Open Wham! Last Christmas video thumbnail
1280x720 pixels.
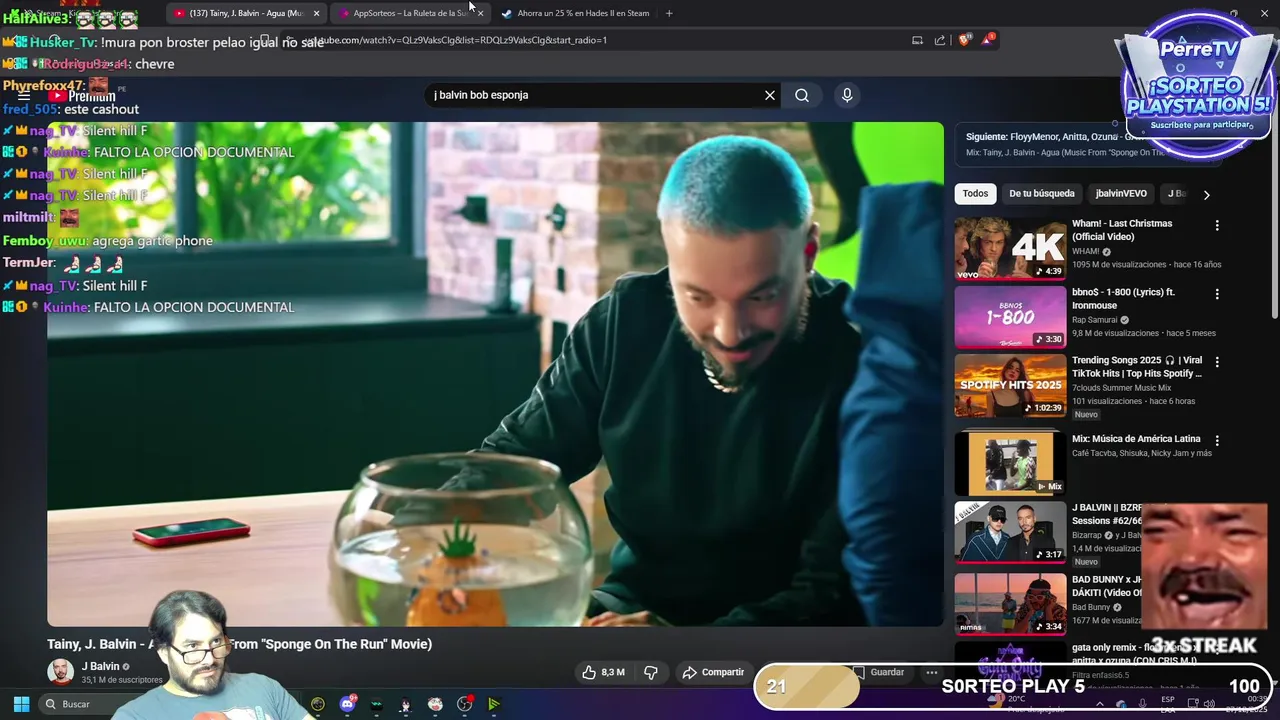tap(1010, 248)
